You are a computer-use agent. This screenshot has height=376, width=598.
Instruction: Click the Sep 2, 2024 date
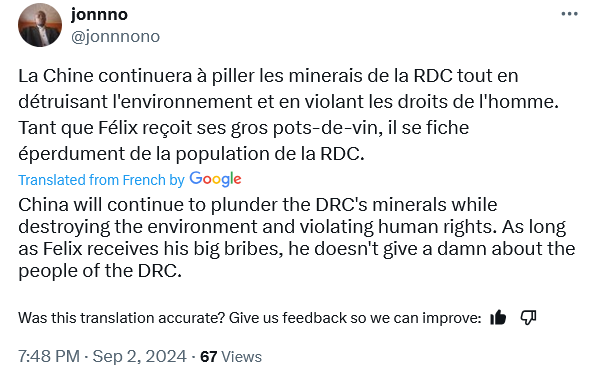coord(139,357)
